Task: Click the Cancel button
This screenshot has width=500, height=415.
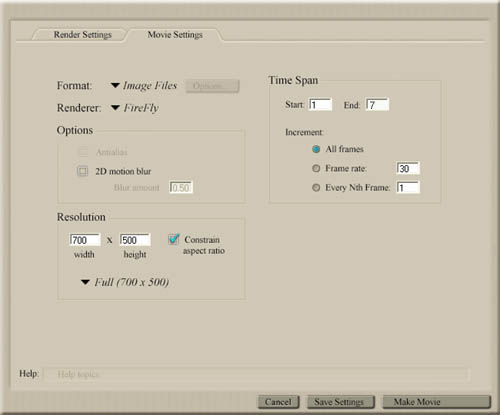Action: [279, 402]
